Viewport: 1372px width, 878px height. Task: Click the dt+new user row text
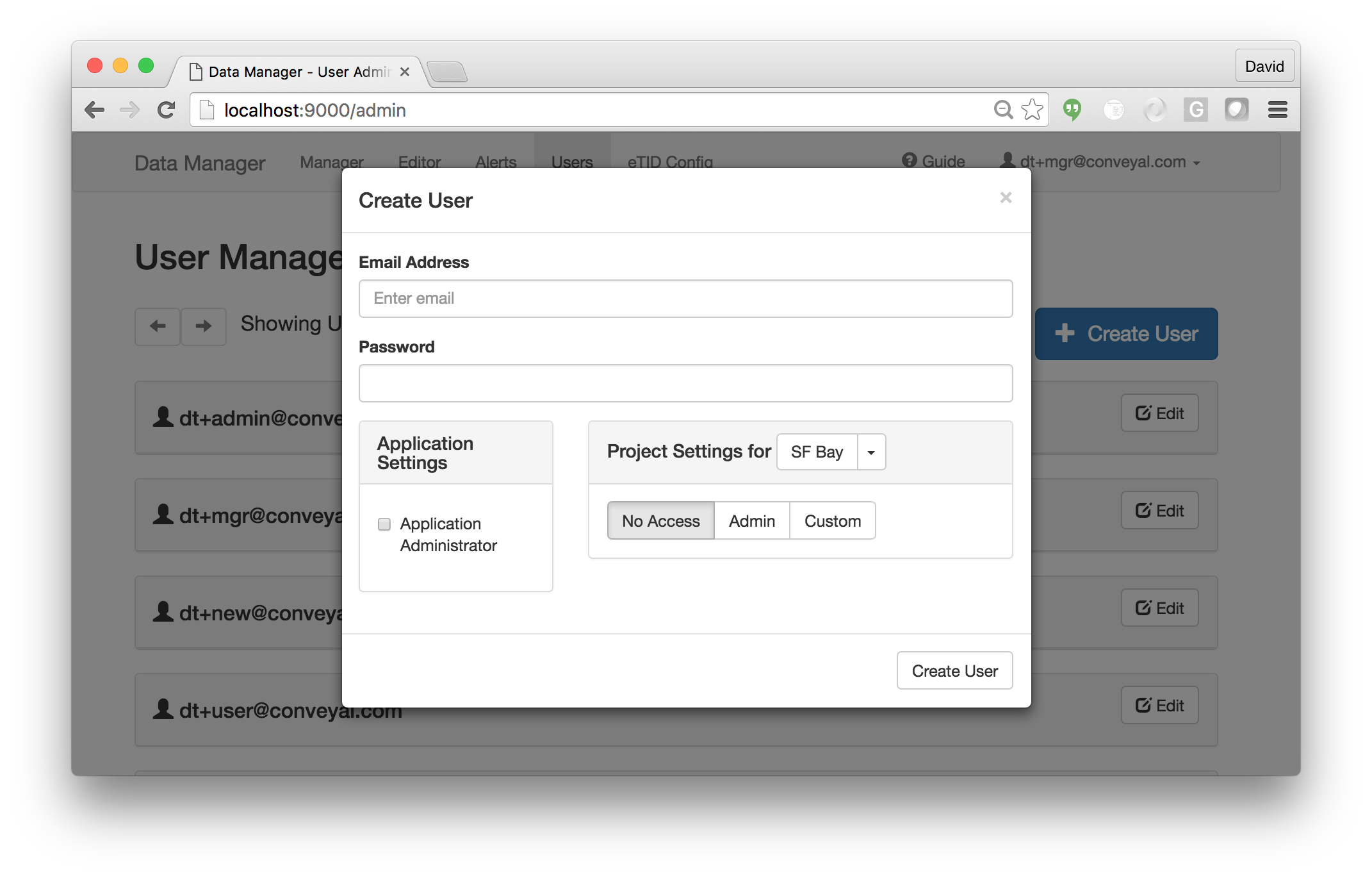click(261, 613)
